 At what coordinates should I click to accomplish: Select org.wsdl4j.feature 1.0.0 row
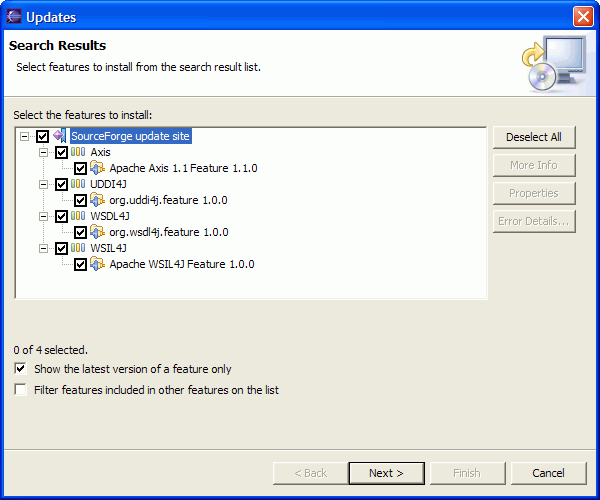tap(169, 232)
